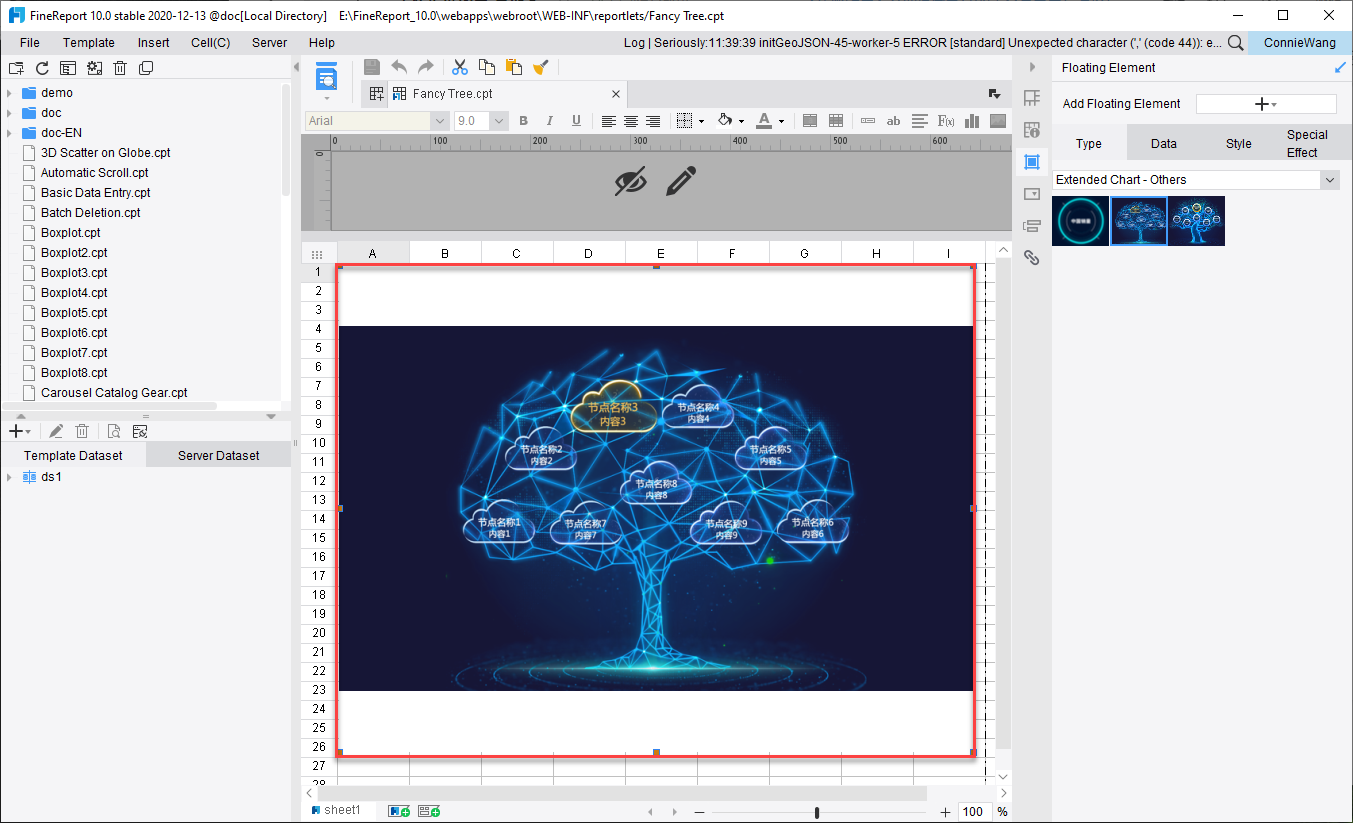Image resolution: width=1353 pixels, height=823 pixels.
Task: Open the Extended Chart - Others dropdown
Action: (1329, 180)
